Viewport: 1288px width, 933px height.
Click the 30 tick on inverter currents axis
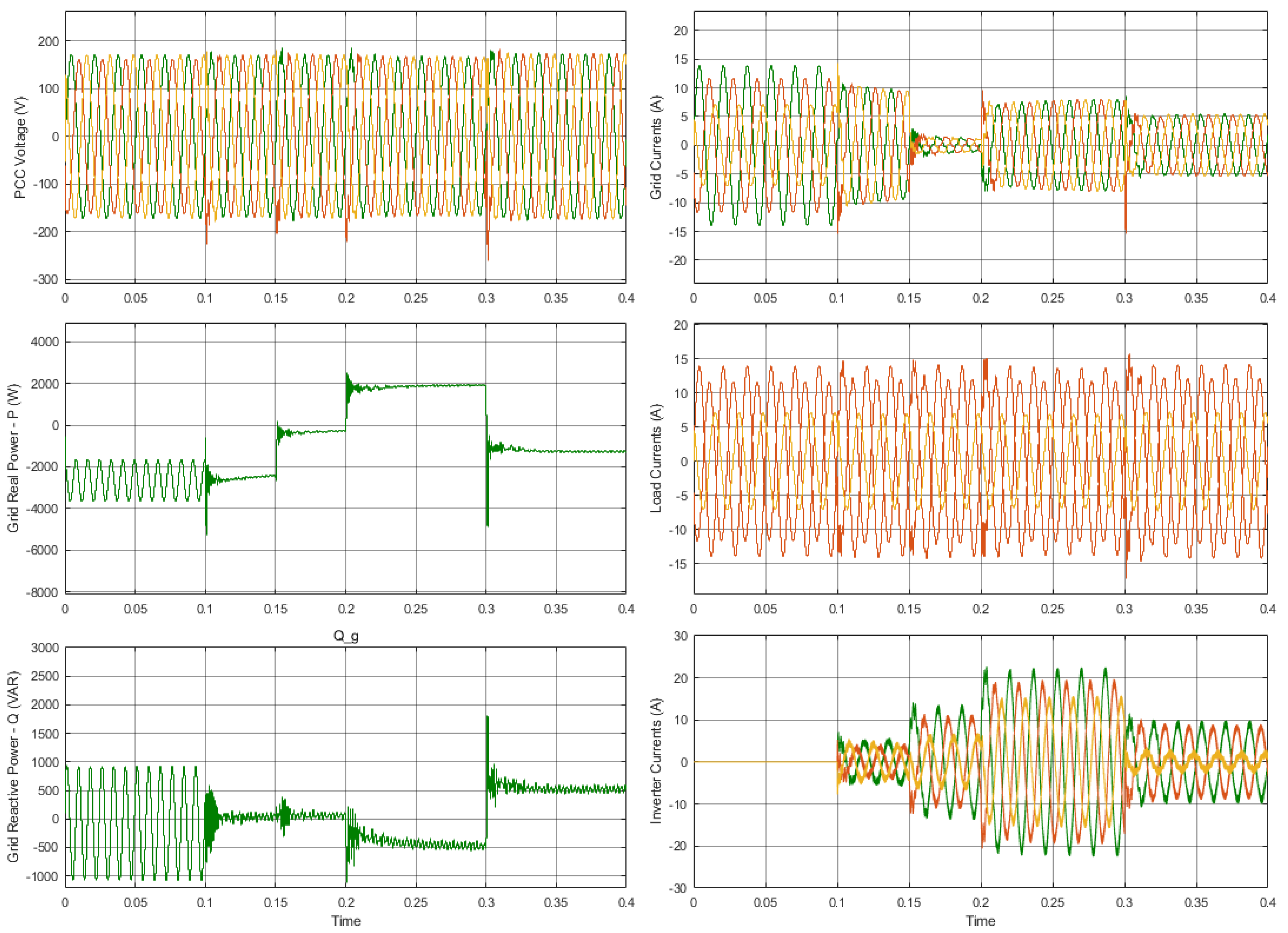pos(680,636)
